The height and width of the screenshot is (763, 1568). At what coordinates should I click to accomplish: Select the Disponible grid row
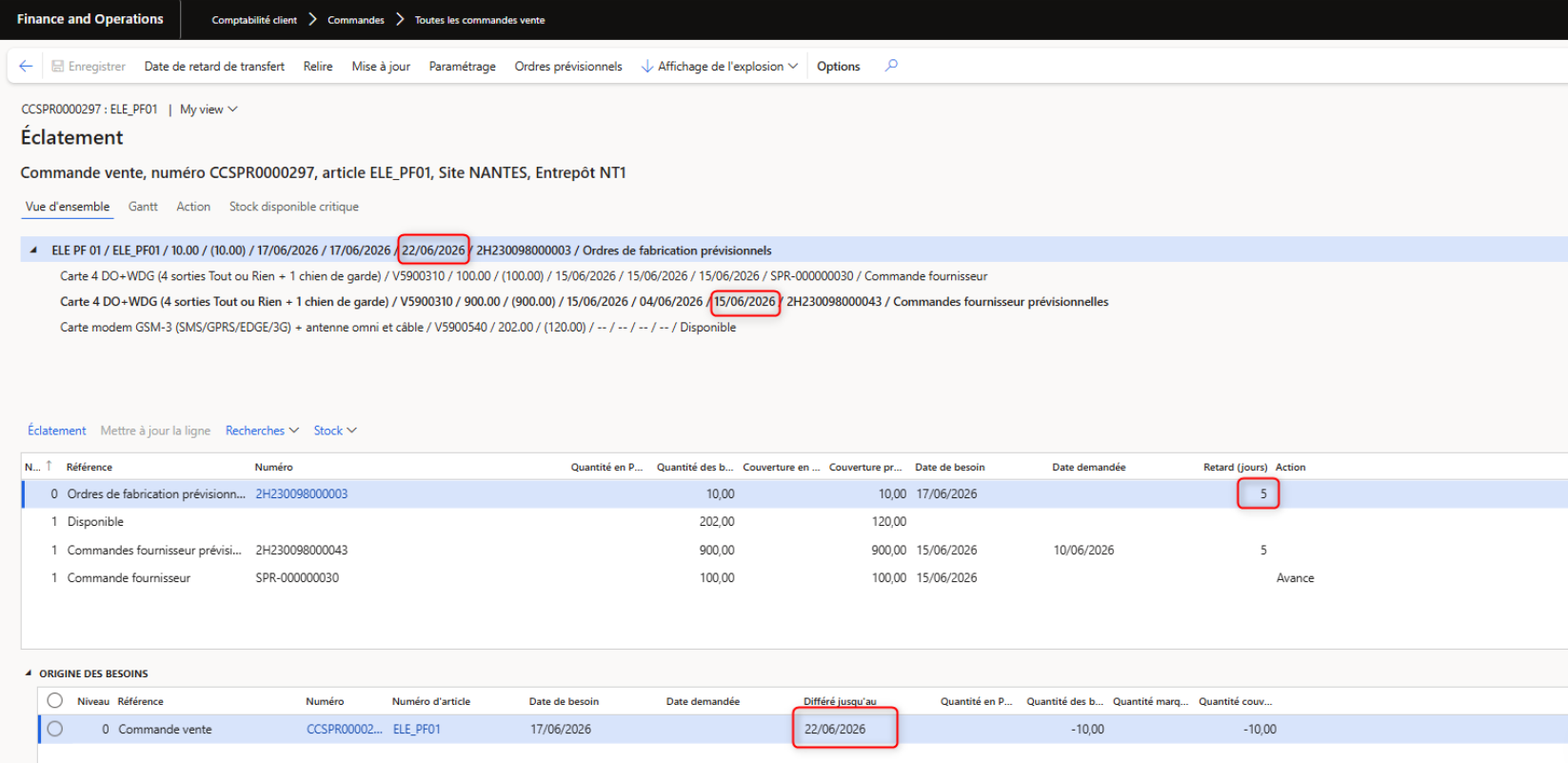(x=794, y=522)
